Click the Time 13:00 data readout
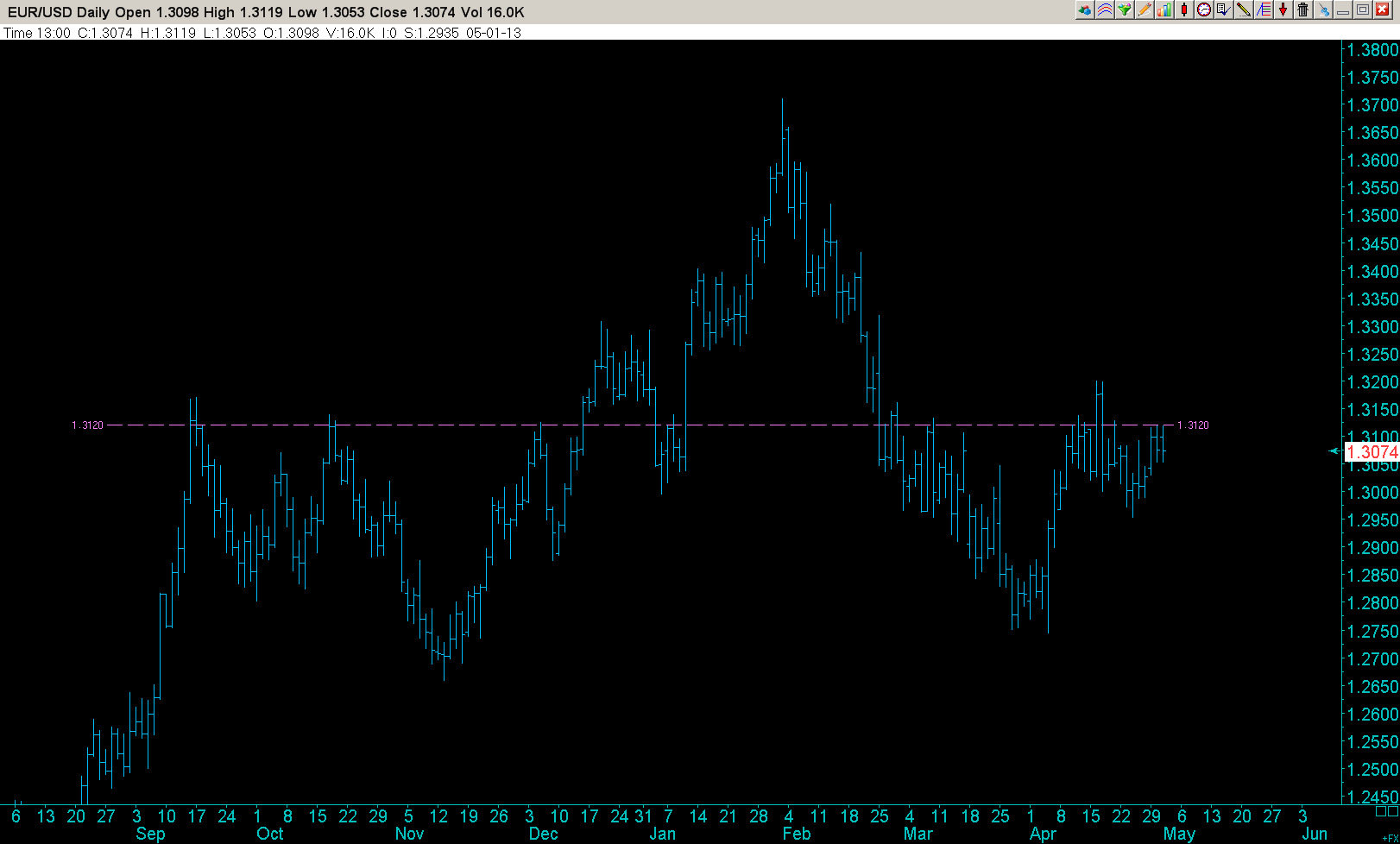The height and width of the screenshot is (844, 1400). click(x=37, y=33)
